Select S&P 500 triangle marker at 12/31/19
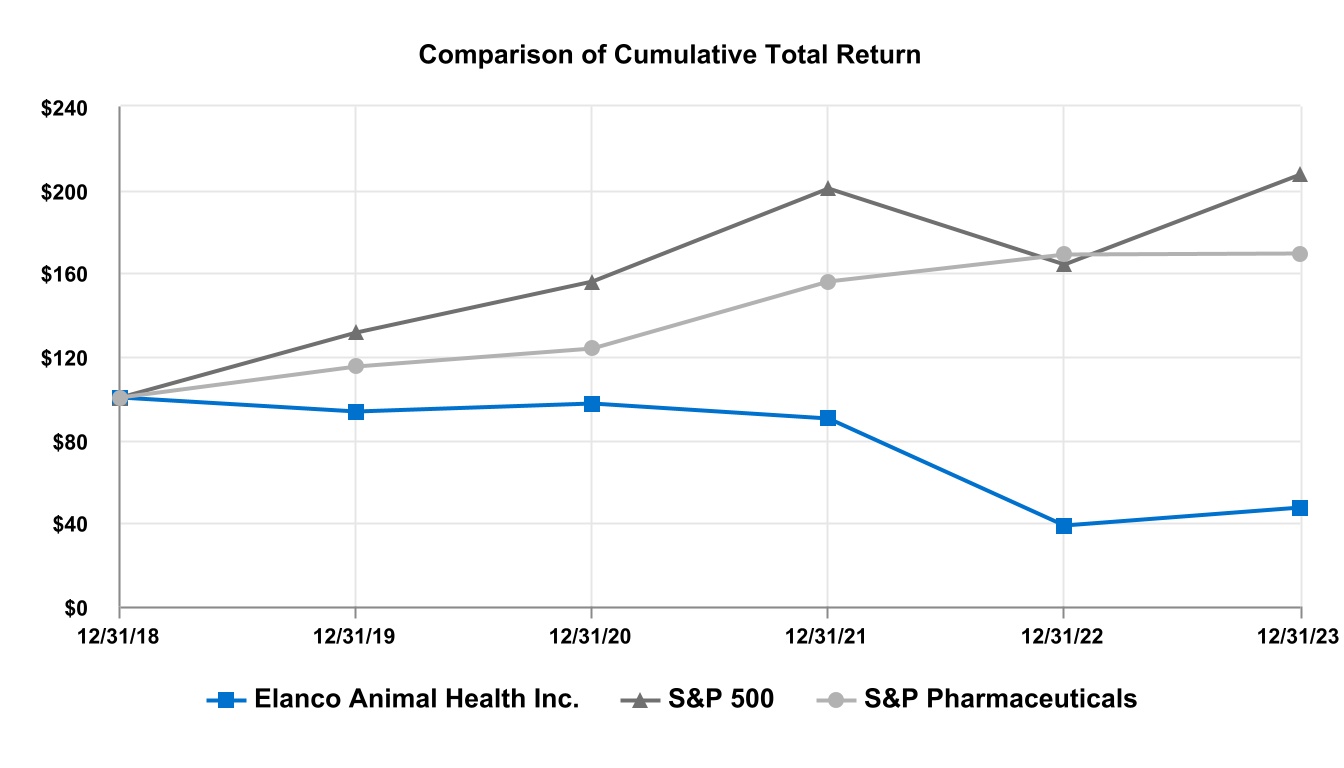The width and height of the screenshot is (1344, 768). tap(356, 332)
